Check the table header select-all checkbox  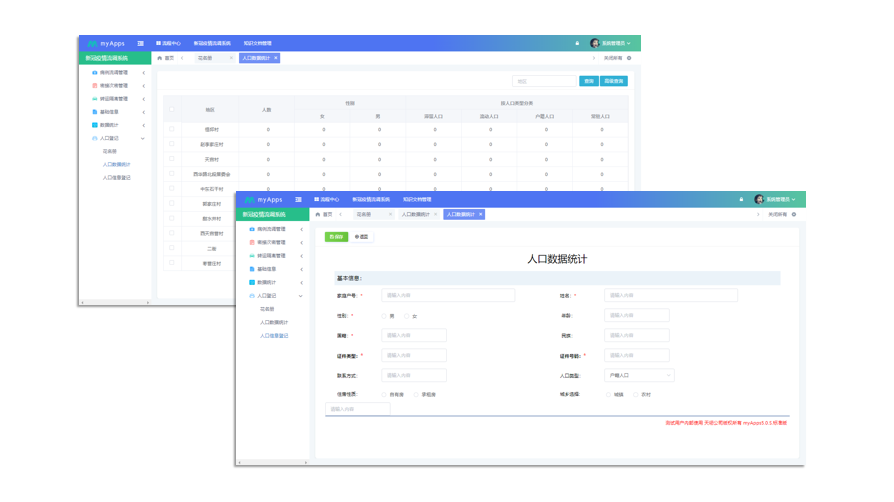coord(172,109)
